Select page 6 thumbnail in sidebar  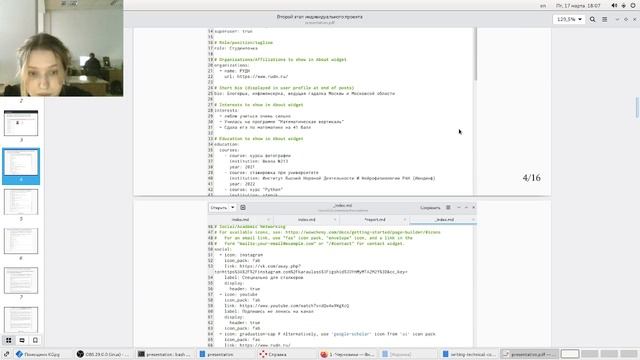pos(21,241)
